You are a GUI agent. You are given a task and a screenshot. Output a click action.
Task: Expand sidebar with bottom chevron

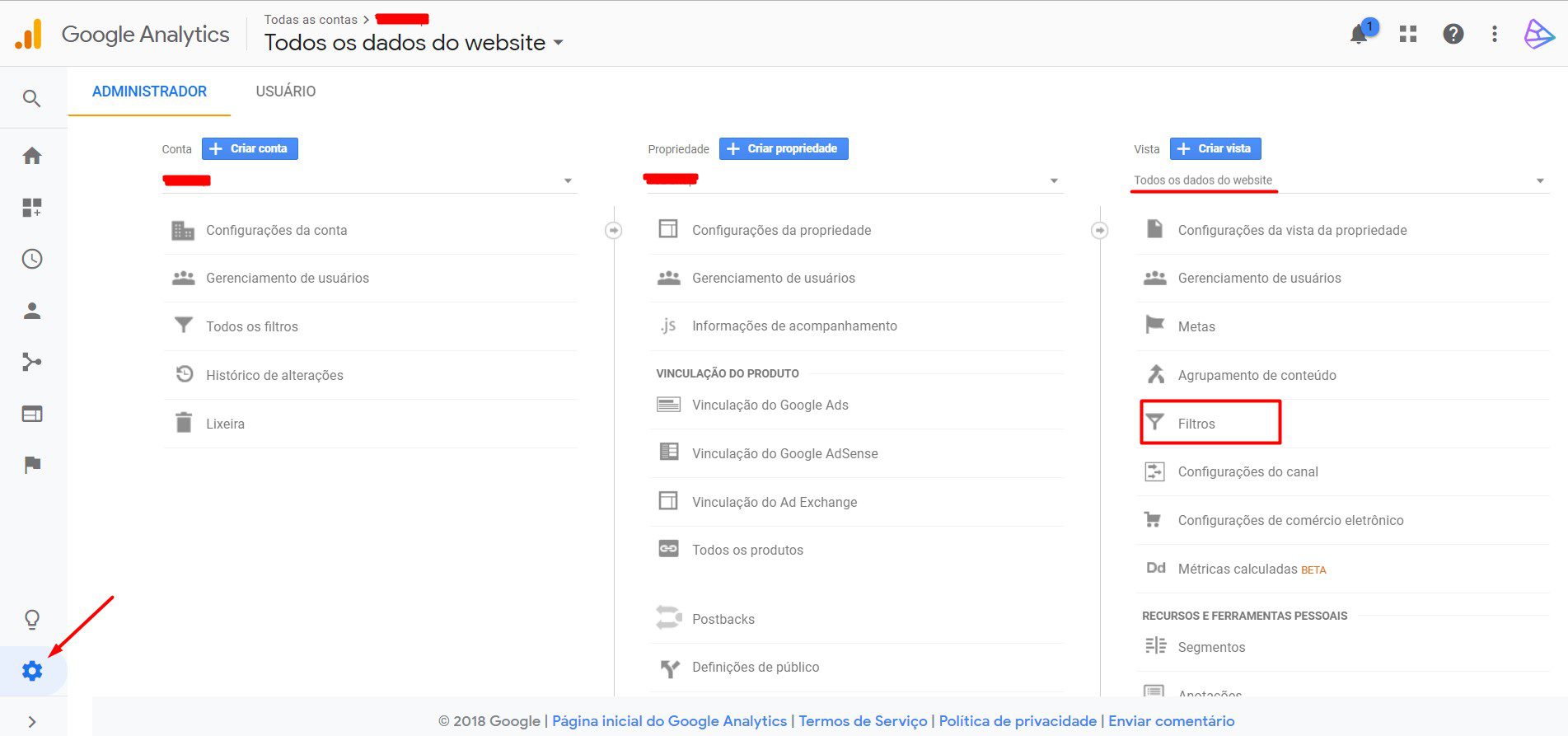[32, 722]
